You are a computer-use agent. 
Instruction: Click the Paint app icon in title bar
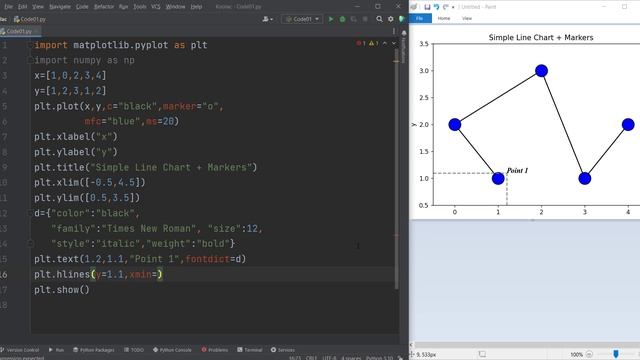(414, 7)
